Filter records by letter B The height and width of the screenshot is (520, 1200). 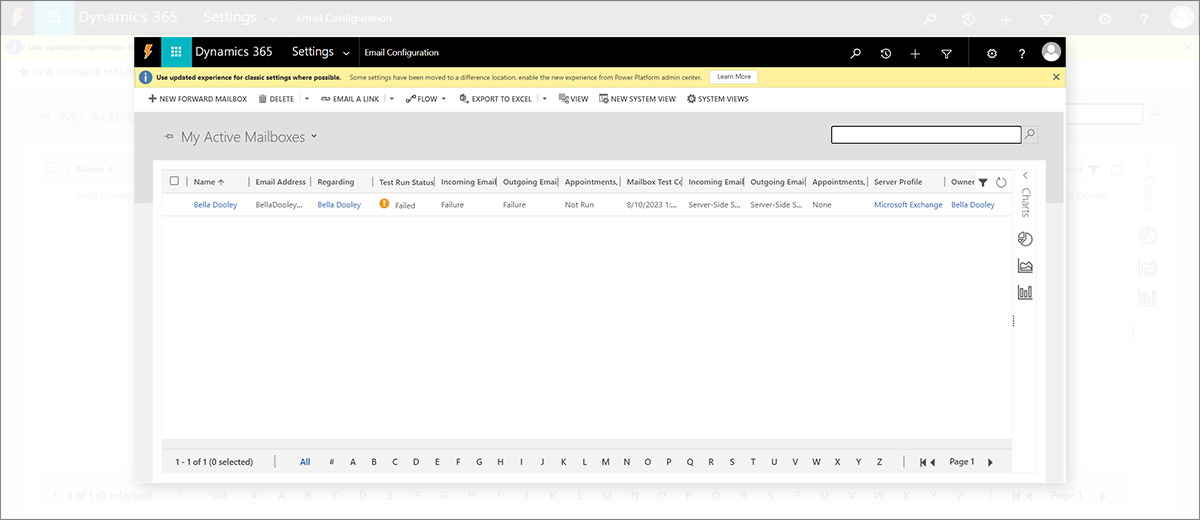373,462
